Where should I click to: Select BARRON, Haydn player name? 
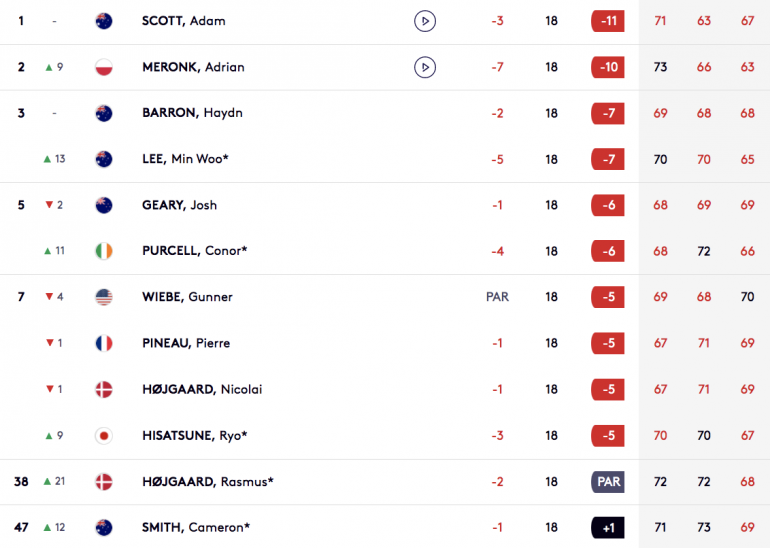(x=192, y=113)
